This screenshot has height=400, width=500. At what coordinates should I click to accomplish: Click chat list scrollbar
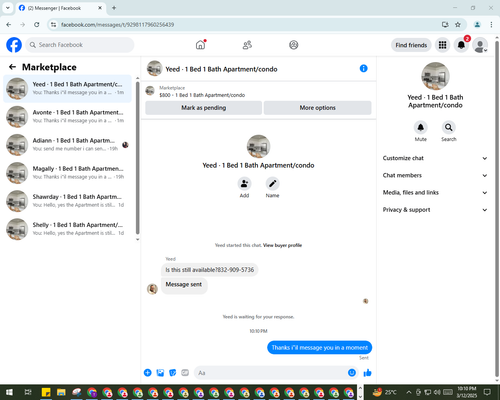137,157
